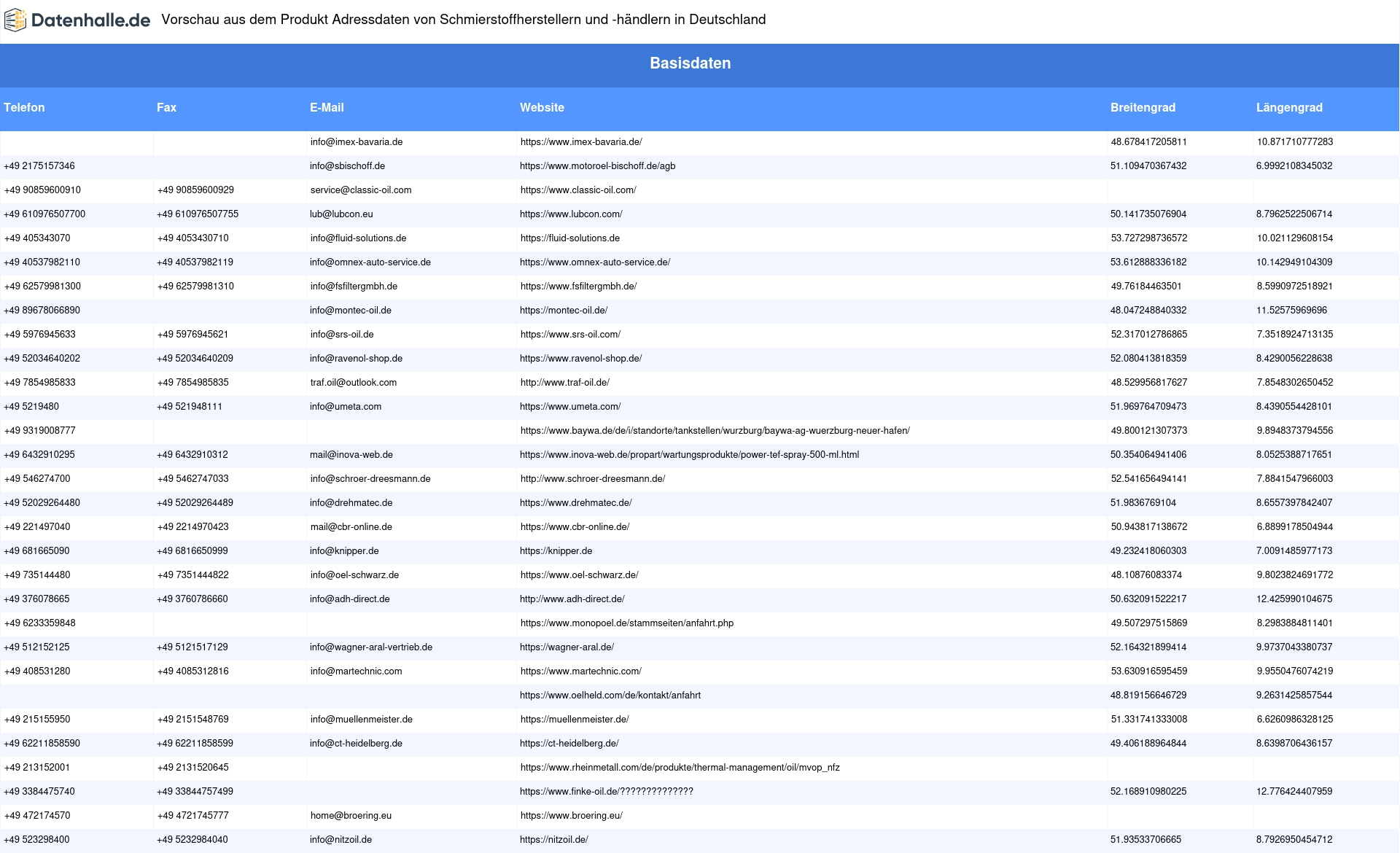Click the Telefon column header
This screenshot has width=1400, height=853.
[24, 108]
